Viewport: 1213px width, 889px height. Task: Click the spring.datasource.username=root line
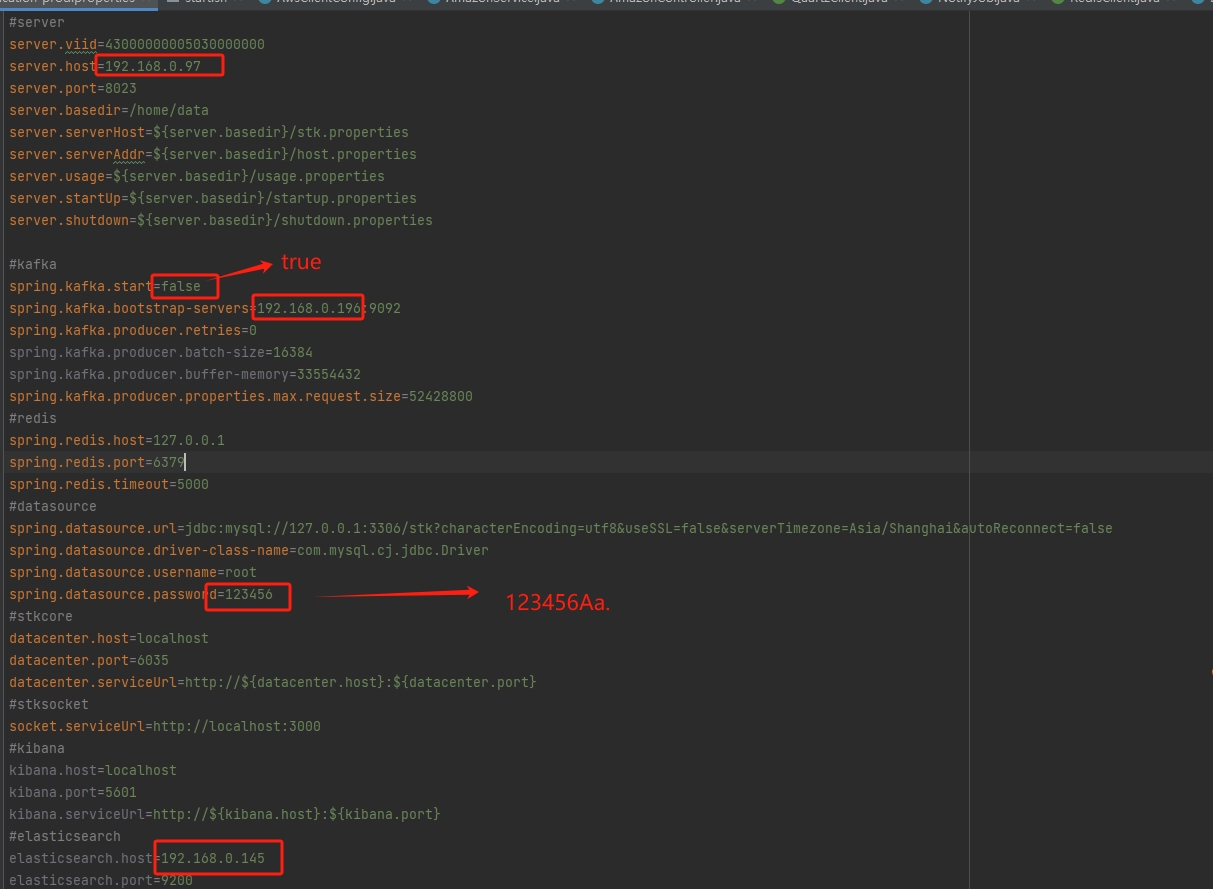pos(133,572)
